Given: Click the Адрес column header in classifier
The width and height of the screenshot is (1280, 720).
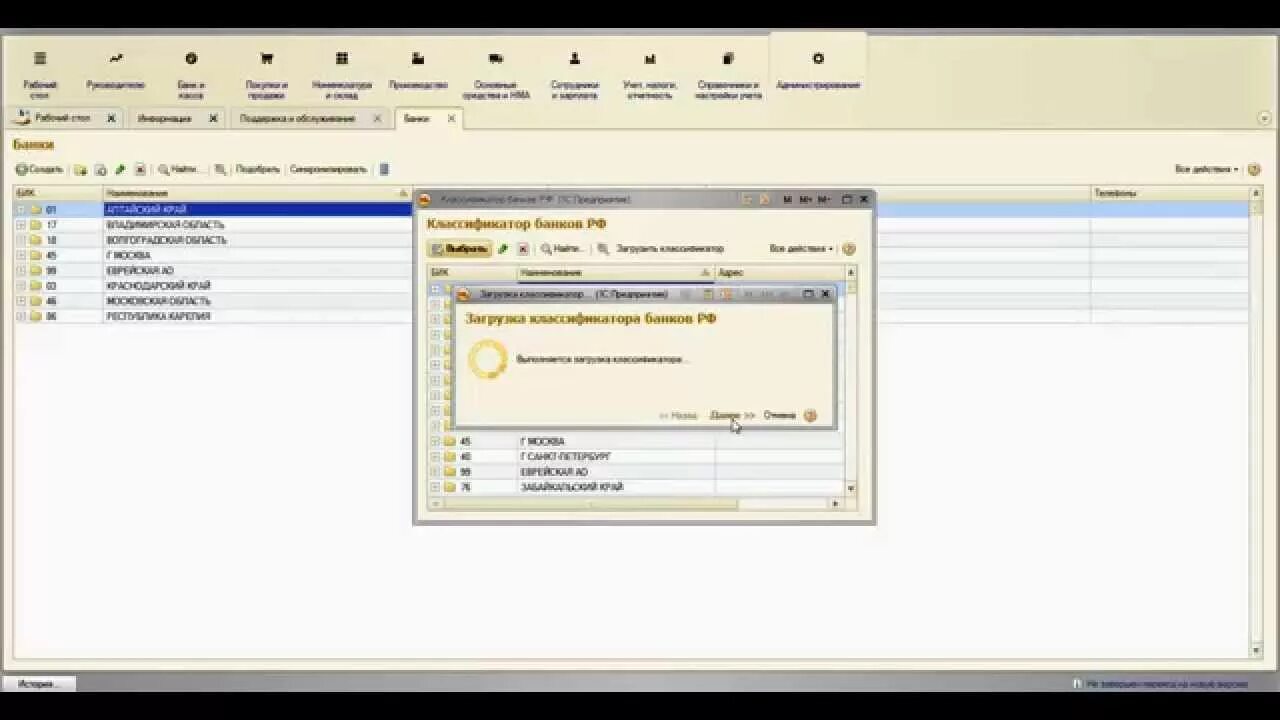Looking at the screenshot, I should coord(779,272).
